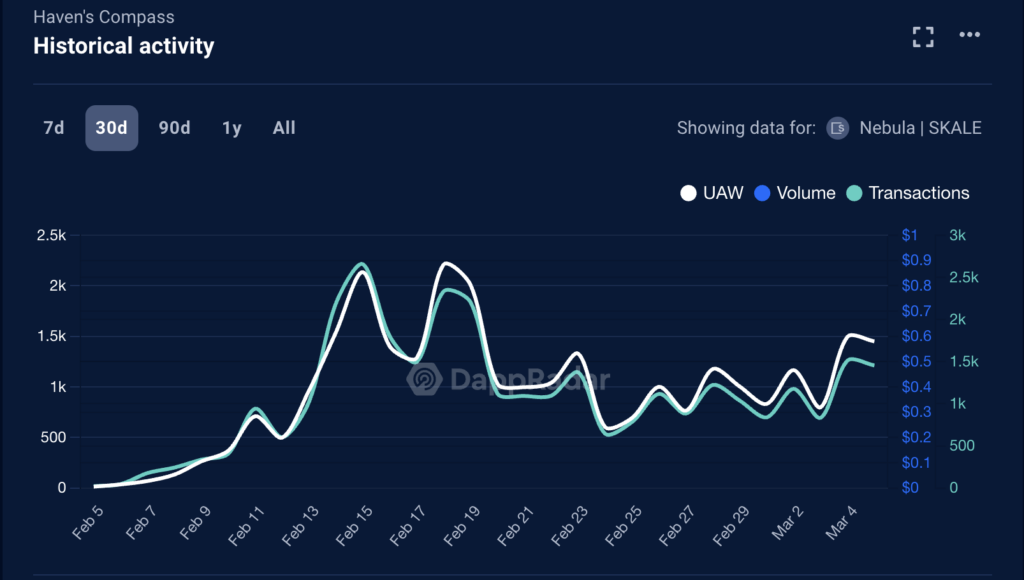Click the Nebula SKALE wallet icon
Viewport: 1024px width, 580px height.
click(x=837, y=128)
